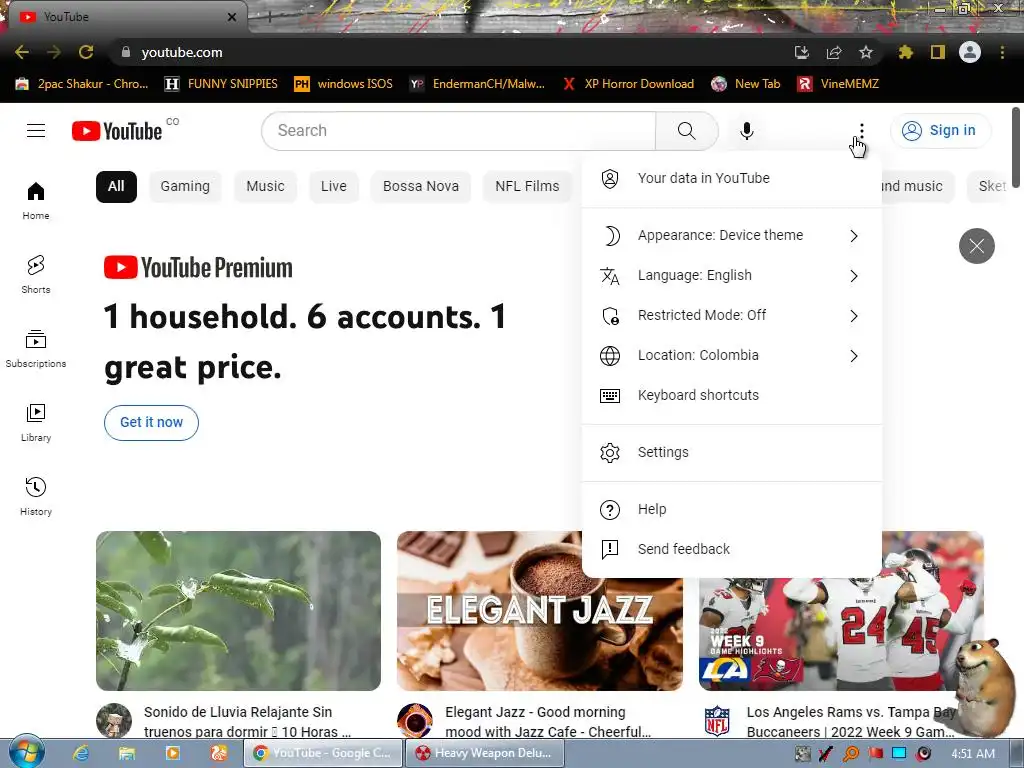The height and width of the screenshot is (768, 1024).
Task: Click the search magnifier button
Action: [686, 131]
